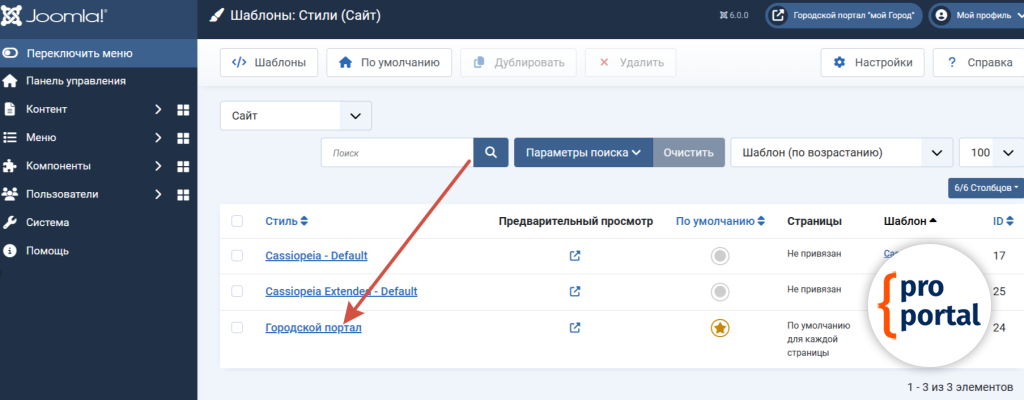Click the Меню dashboard grid icon

pos(183,137)
